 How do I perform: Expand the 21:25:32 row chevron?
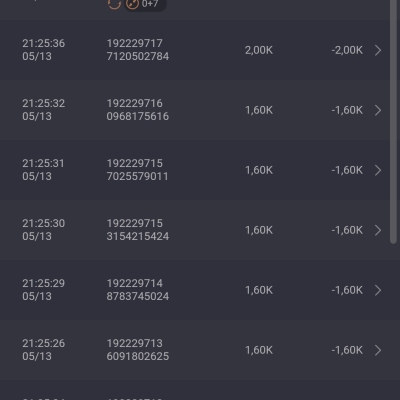(378, 110)
